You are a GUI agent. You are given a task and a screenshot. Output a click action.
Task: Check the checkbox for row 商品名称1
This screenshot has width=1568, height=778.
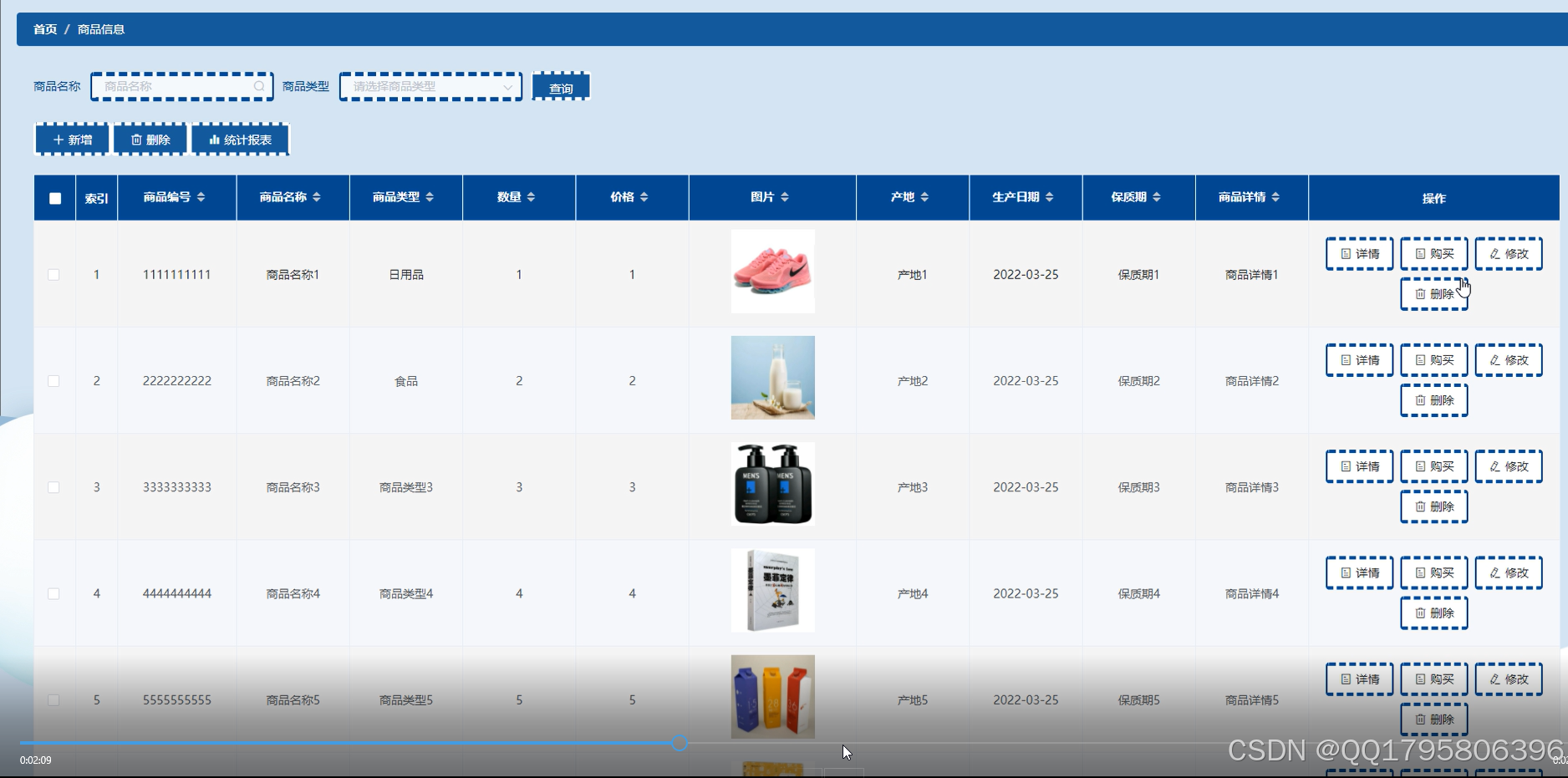54,273
